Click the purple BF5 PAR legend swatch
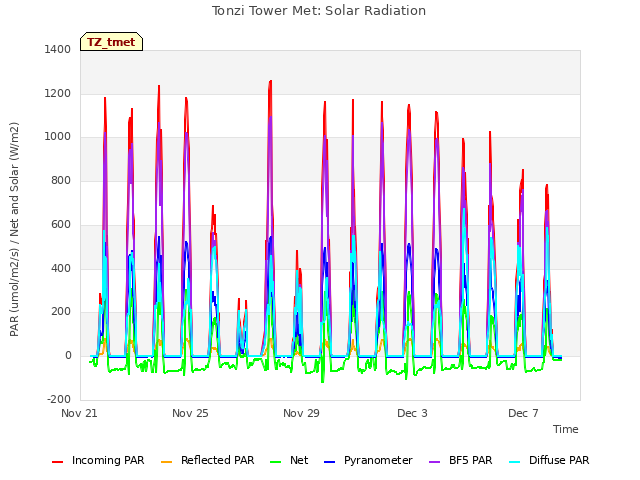The image size is (640, 480). [x=435, y=462]
